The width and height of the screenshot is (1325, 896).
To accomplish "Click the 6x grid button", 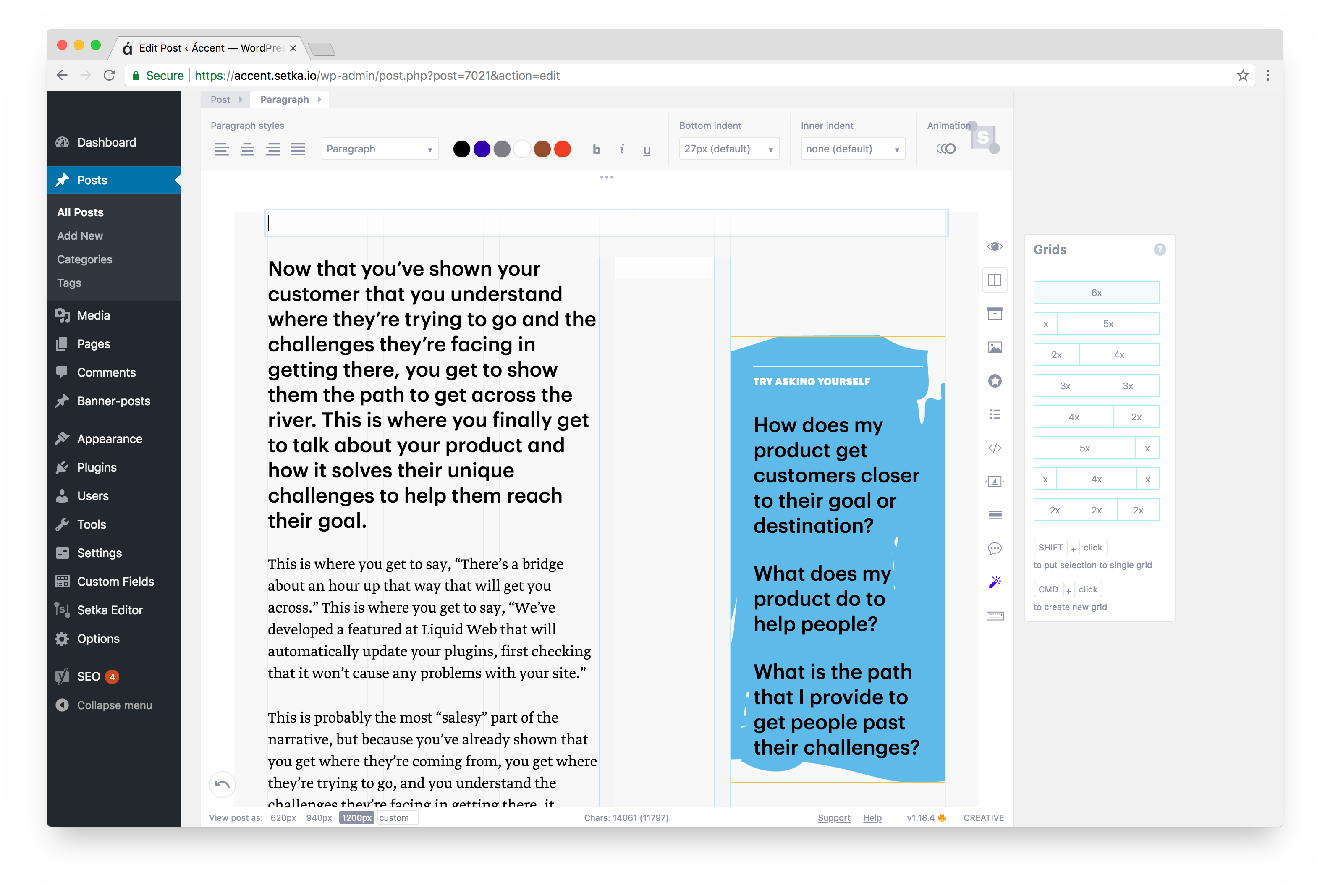I will coord(1096,292).
